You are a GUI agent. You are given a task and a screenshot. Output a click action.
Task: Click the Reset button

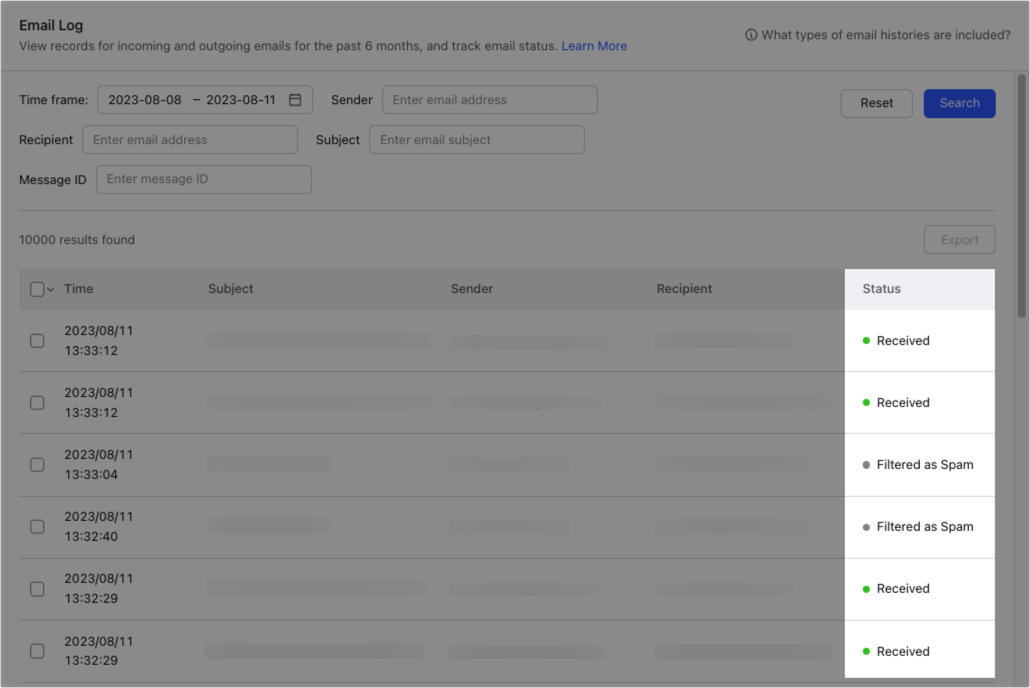click(x=876, y=103)
